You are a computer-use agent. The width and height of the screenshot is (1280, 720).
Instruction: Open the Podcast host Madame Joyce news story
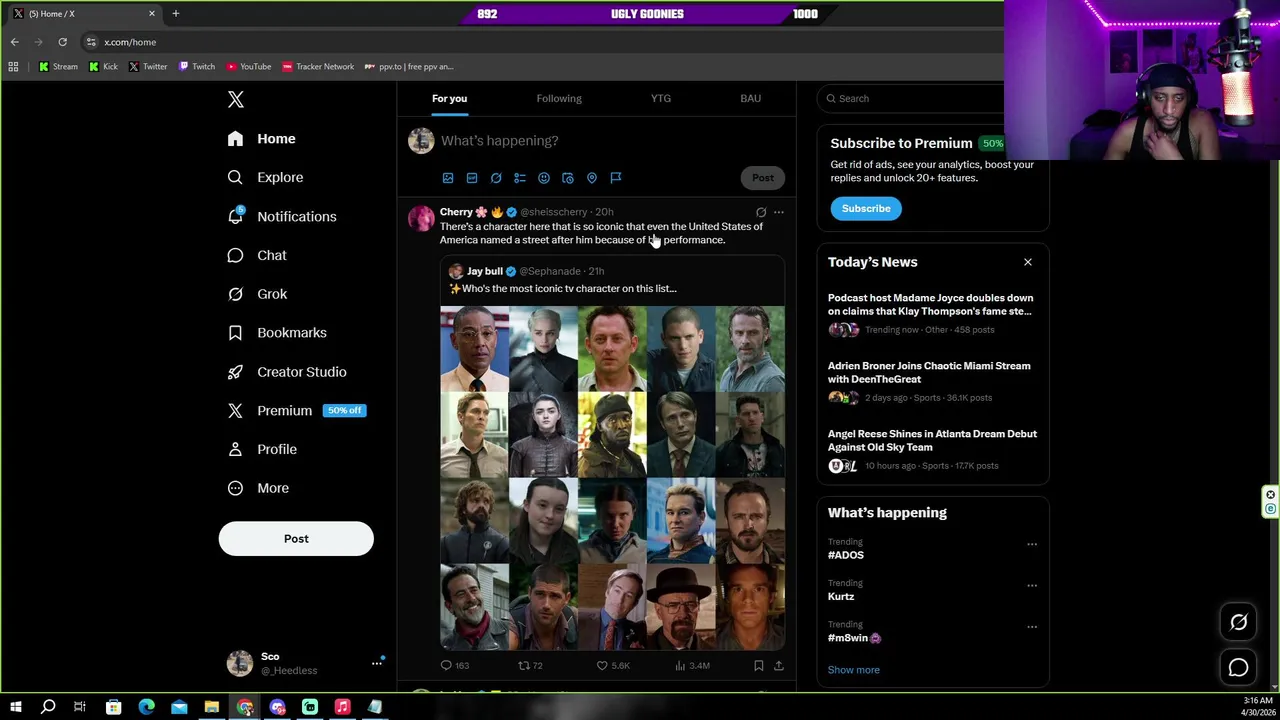[932, 313]
